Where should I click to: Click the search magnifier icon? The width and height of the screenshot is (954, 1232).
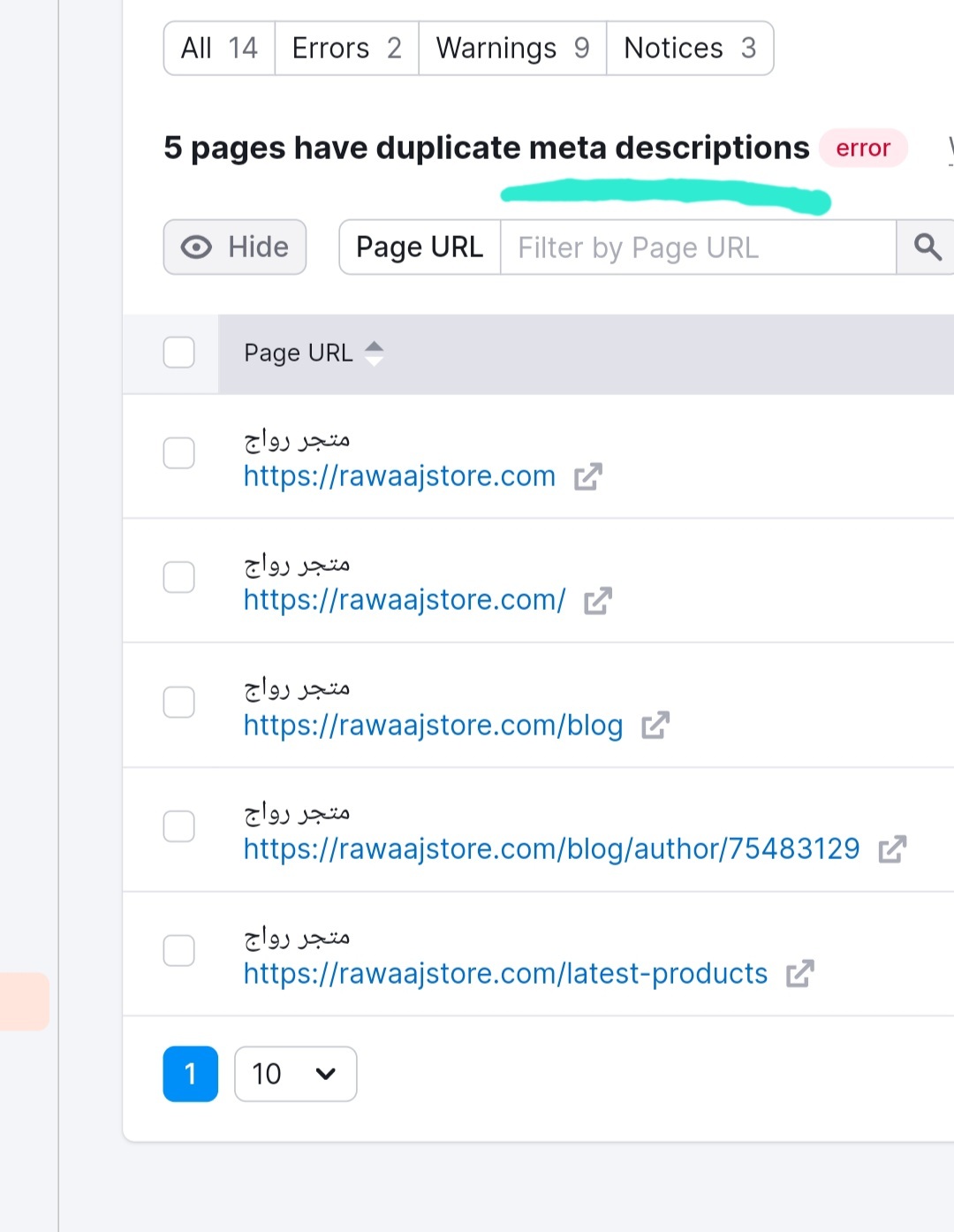coord(927,247)
